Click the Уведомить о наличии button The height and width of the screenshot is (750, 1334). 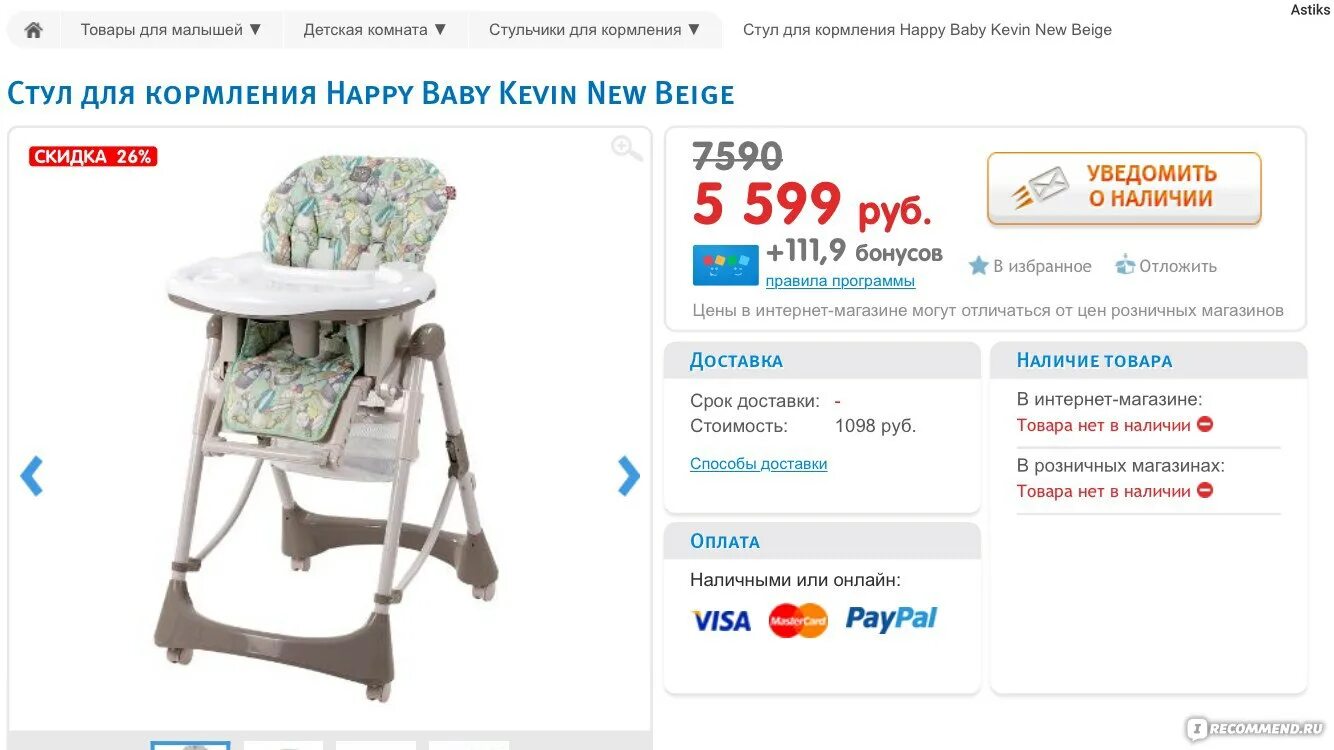(1124, 188)
